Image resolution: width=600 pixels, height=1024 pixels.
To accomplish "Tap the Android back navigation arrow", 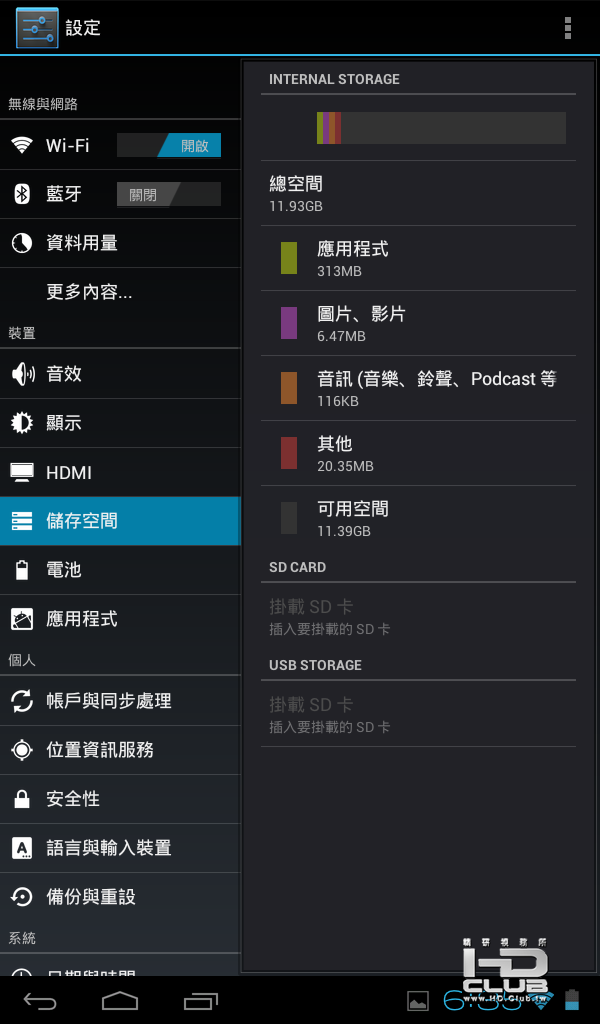I will [40, 1000].
